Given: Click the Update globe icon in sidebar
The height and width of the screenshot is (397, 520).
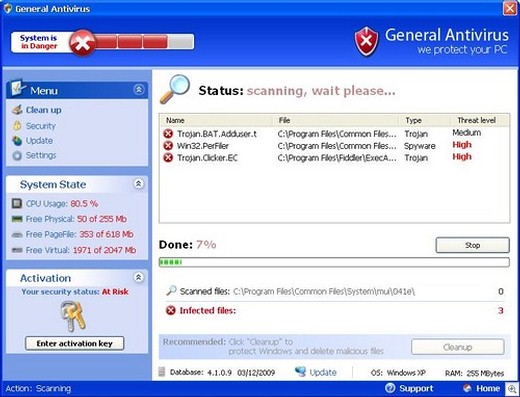Looking at the screenshot, I should click(x=17, y=141).
